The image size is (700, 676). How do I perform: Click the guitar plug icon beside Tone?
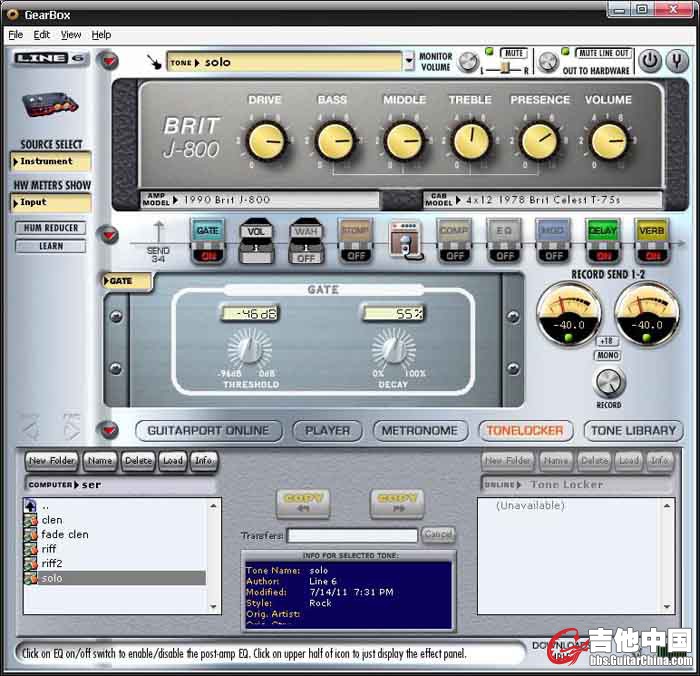coord(154,62)
